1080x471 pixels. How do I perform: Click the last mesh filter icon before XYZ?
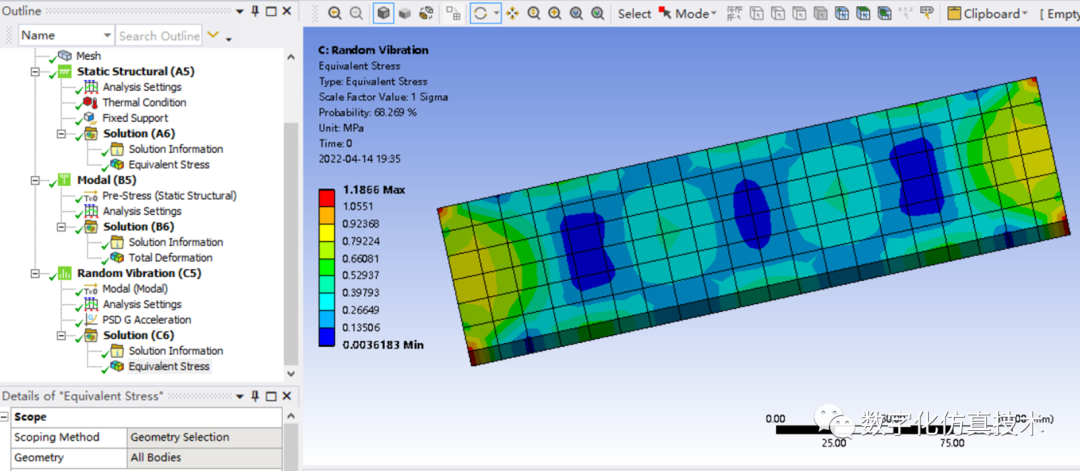(x=884, y=13)
